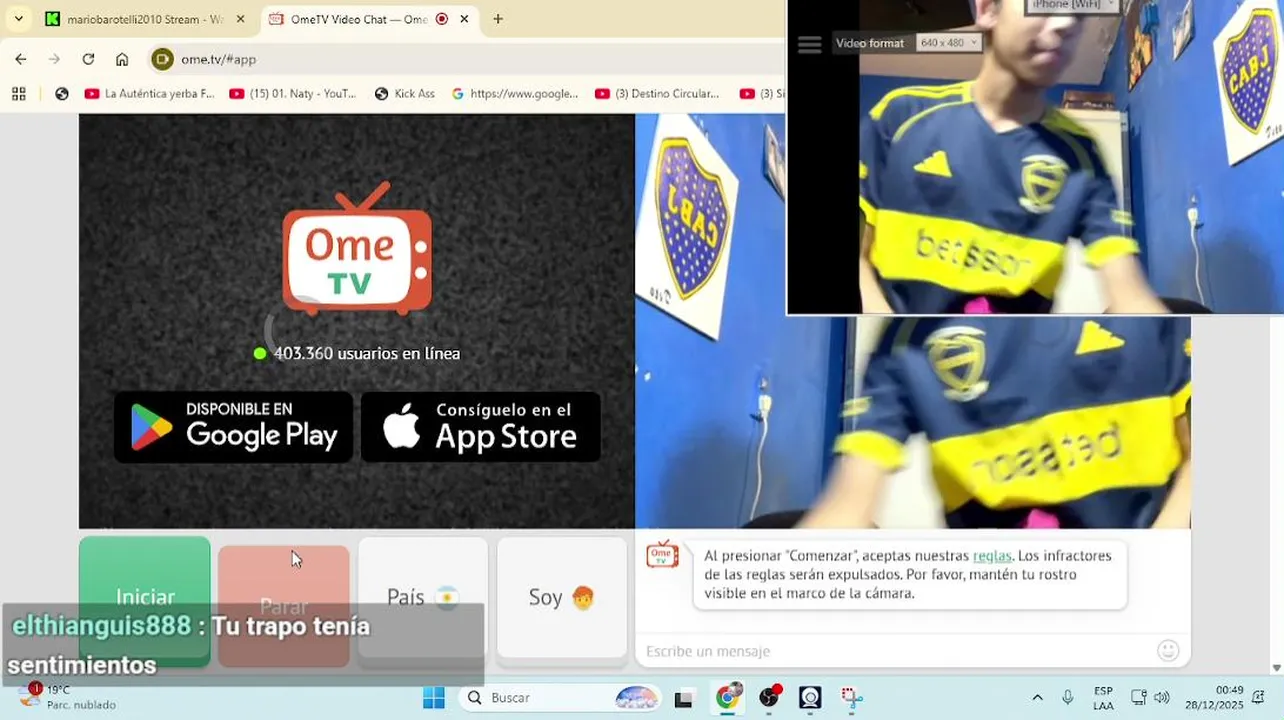1284x720 pixels.
Task: Click the 403.360 usuarios en línea text
Action: pos(367,353)
